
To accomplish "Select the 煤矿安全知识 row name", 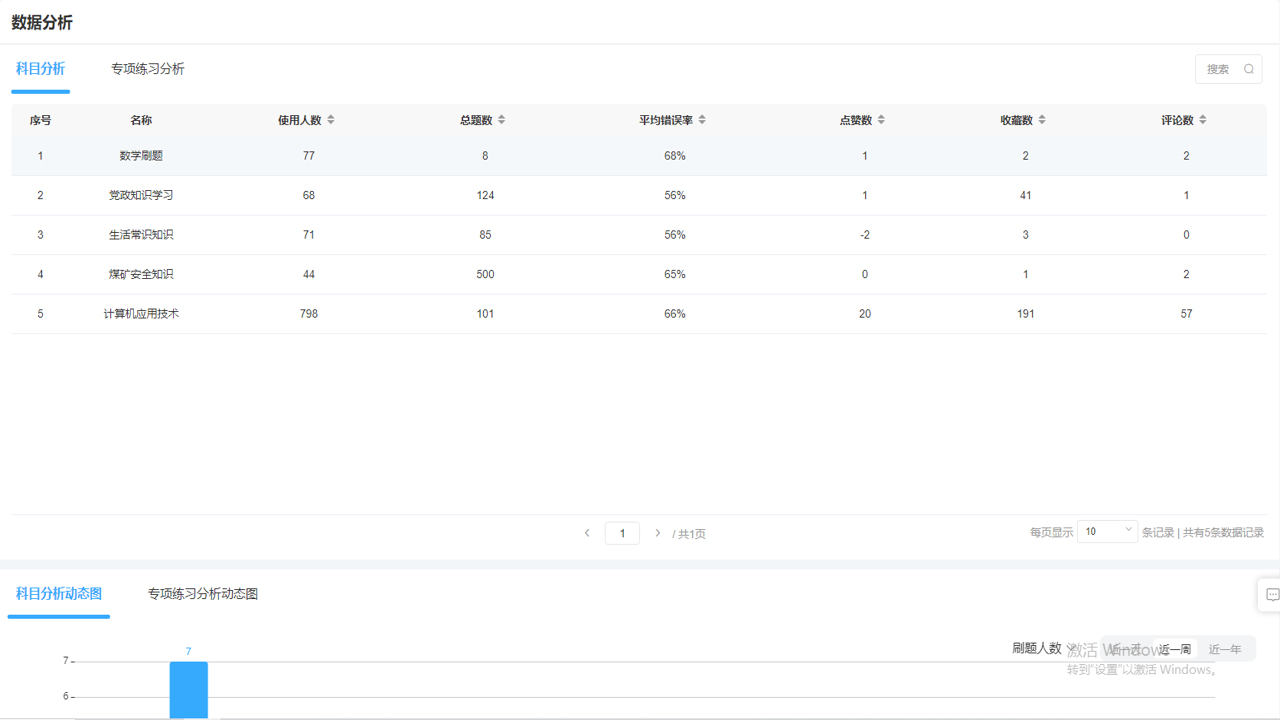I will tap(141, 274).
